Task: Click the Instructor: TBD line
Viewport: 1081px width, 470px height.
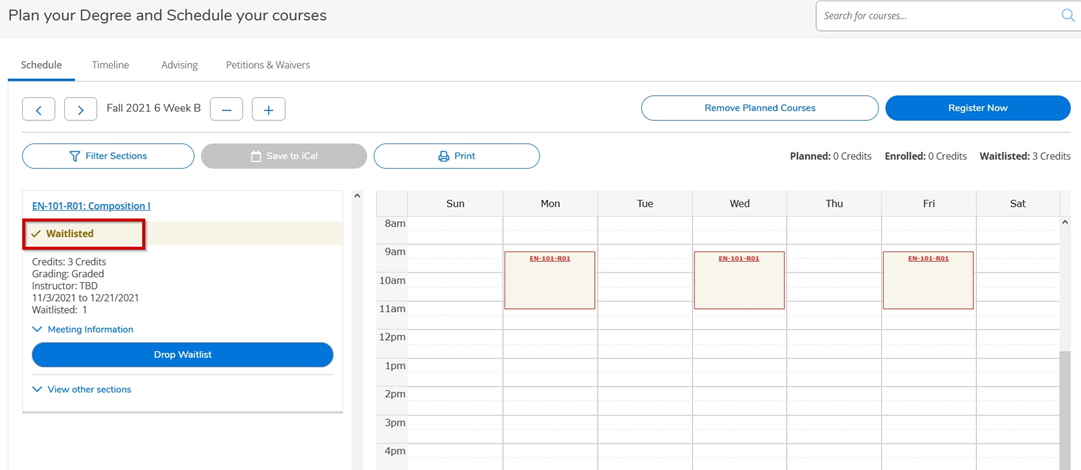Action: tap(65, 286)
